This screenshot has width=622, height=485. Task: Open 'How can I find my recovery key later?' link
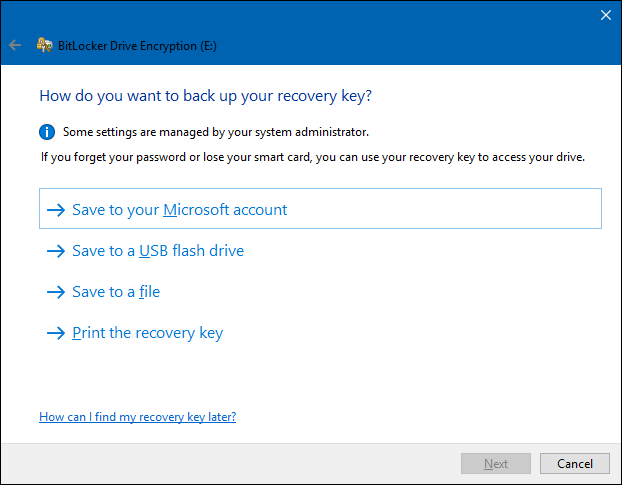(137, 416)
